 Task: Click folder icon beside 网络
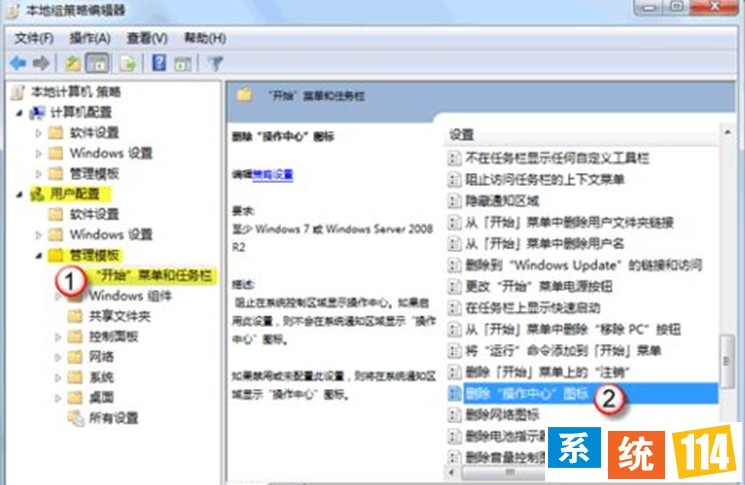coord(75,357)
